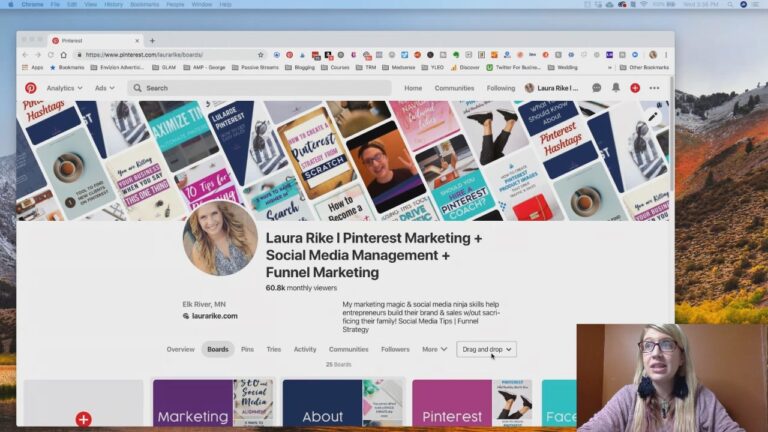This screenshot has width=768, height=432.
Task: Click the macOS Spotlight search icon
Action: coord(730,4)
